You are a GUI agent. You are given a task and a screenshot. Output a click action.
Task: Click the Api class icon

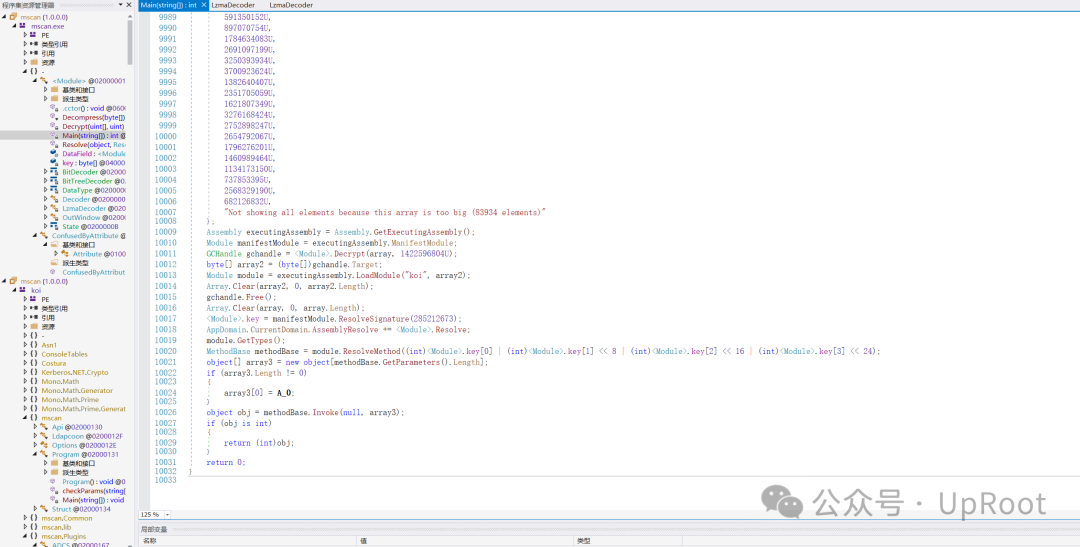[x=43, y=427]
